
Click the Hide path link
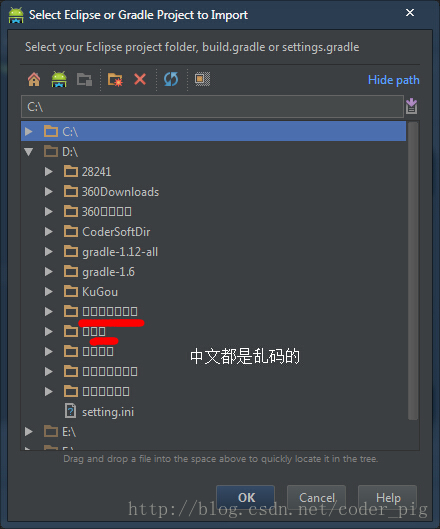click(393, 80)
